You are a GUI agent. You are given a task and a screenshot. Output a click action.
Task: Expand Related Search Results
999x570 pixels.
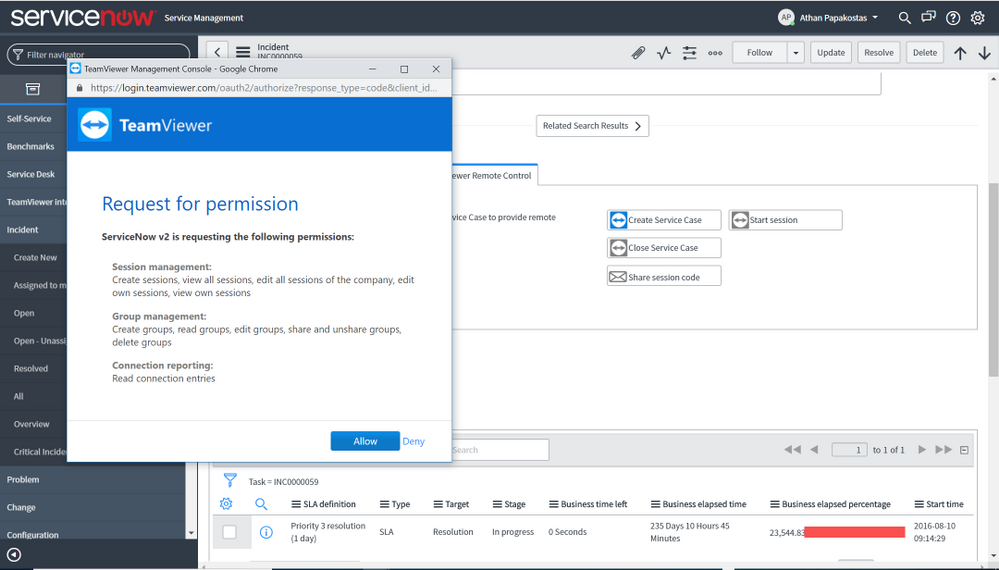593,125
